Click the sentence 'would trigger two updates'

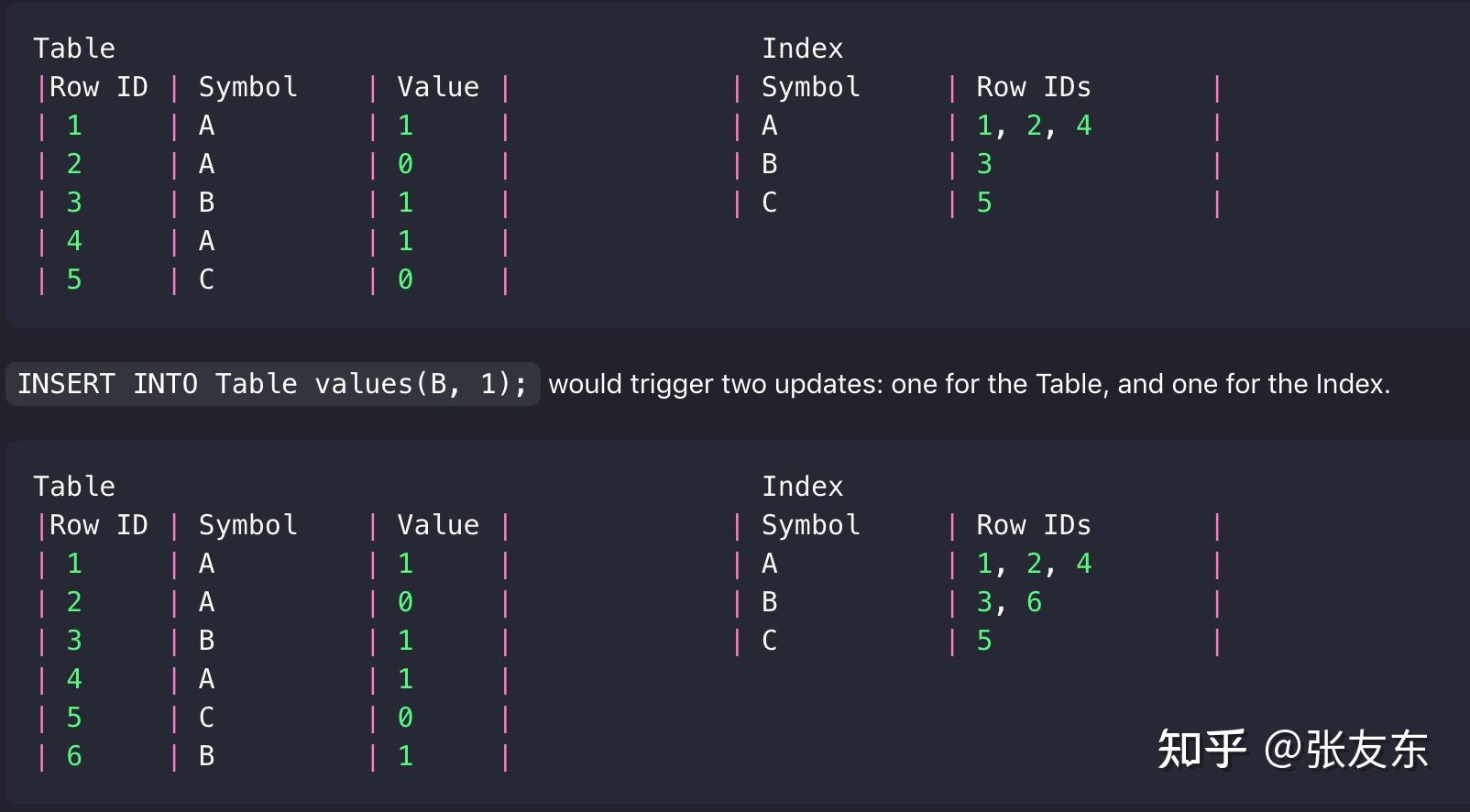coord(969,384)
